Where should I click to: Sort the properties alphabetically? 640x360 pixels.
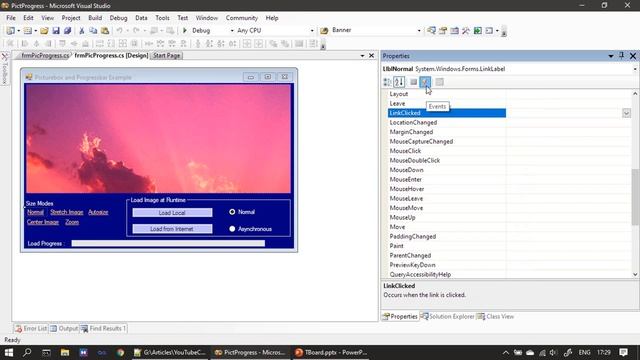click(x=399, y=82)
